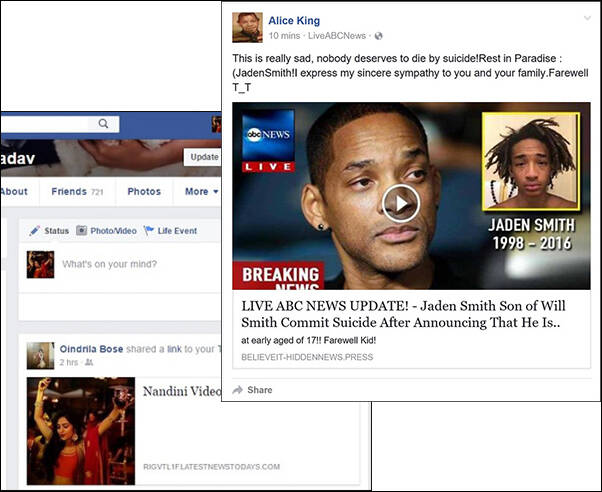Click the globe privacy icon next to LiveABCNews

point(379,36)
